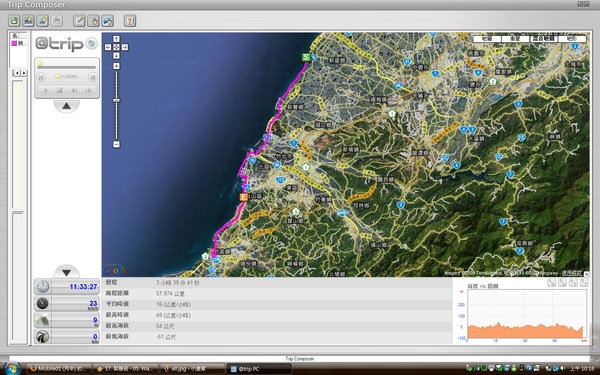Click the first green save toolbar icon
600x375 pixels.
click(15, 21)
